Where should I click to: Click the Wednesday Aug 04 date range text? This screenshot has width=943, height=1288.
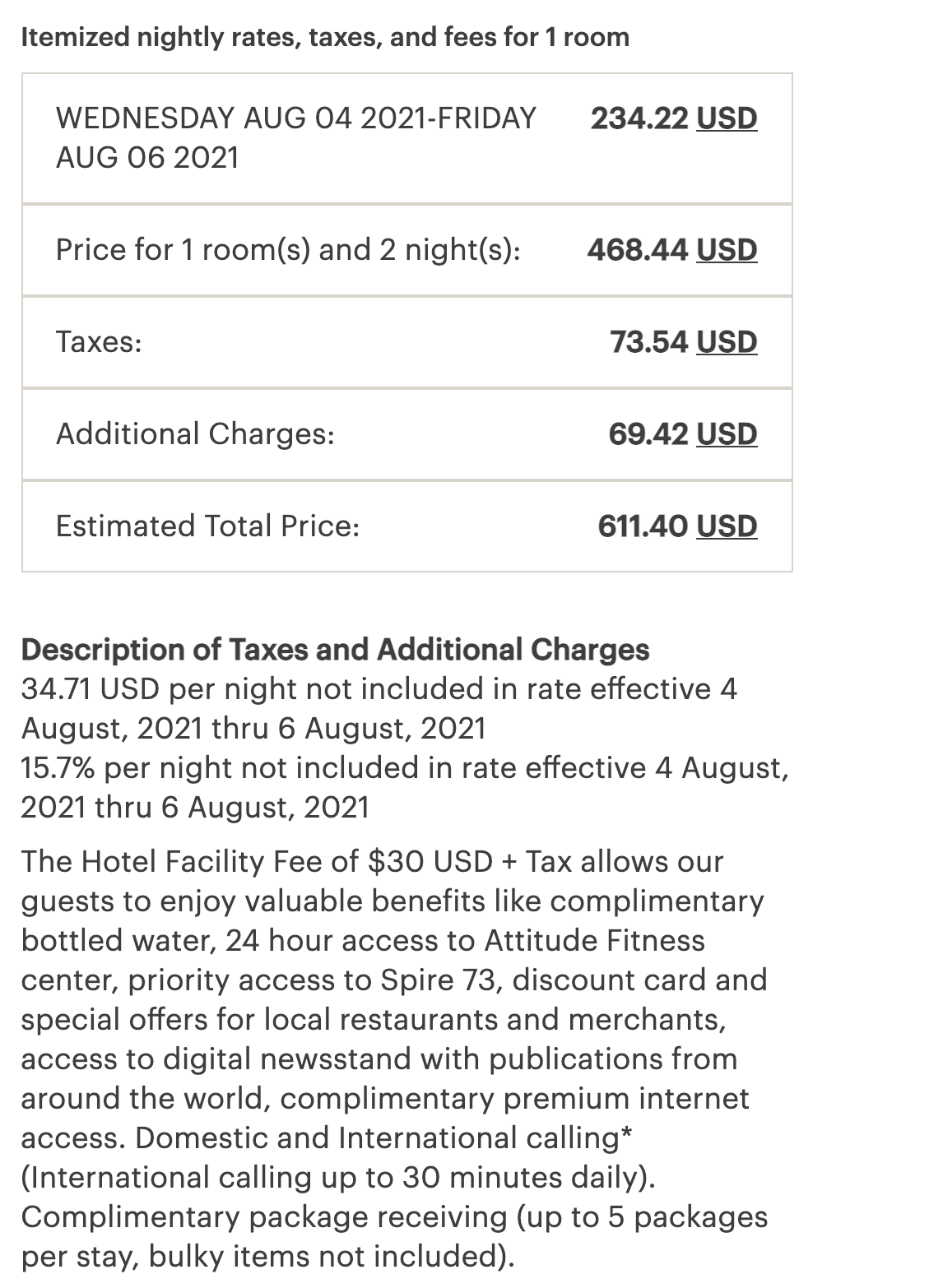click(x=295, y=137)
